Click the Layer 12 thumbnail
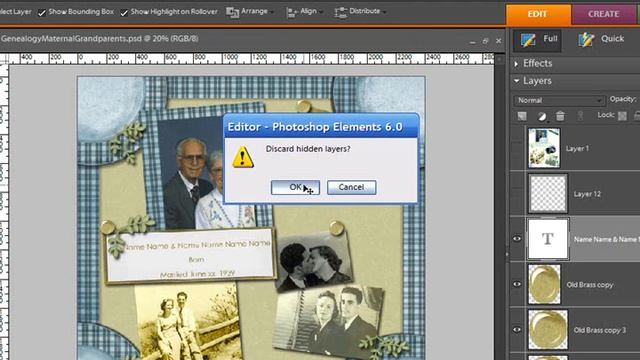 tap(548, 193)
